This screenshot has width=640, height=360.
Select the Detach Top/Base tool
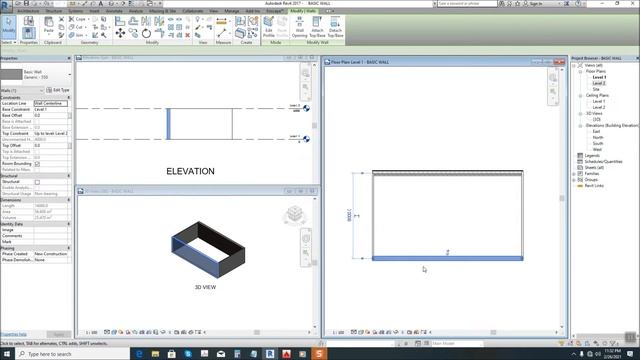click(335, 27)
